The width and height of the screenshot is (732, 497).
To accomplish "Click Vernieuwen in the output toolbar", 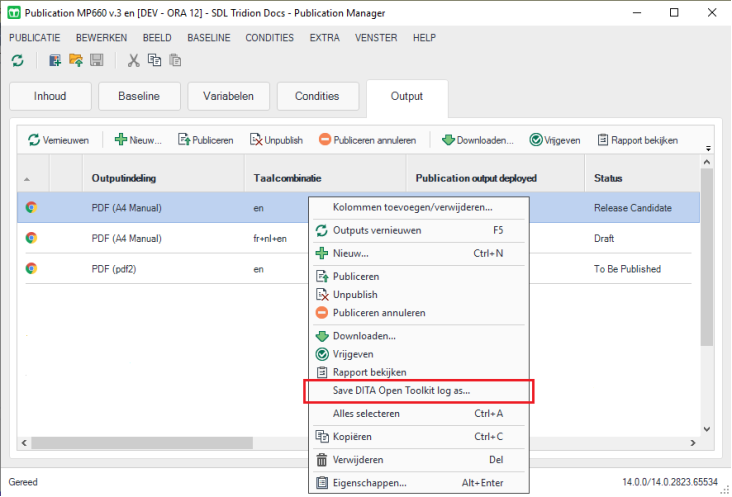I will pos(58,140).
